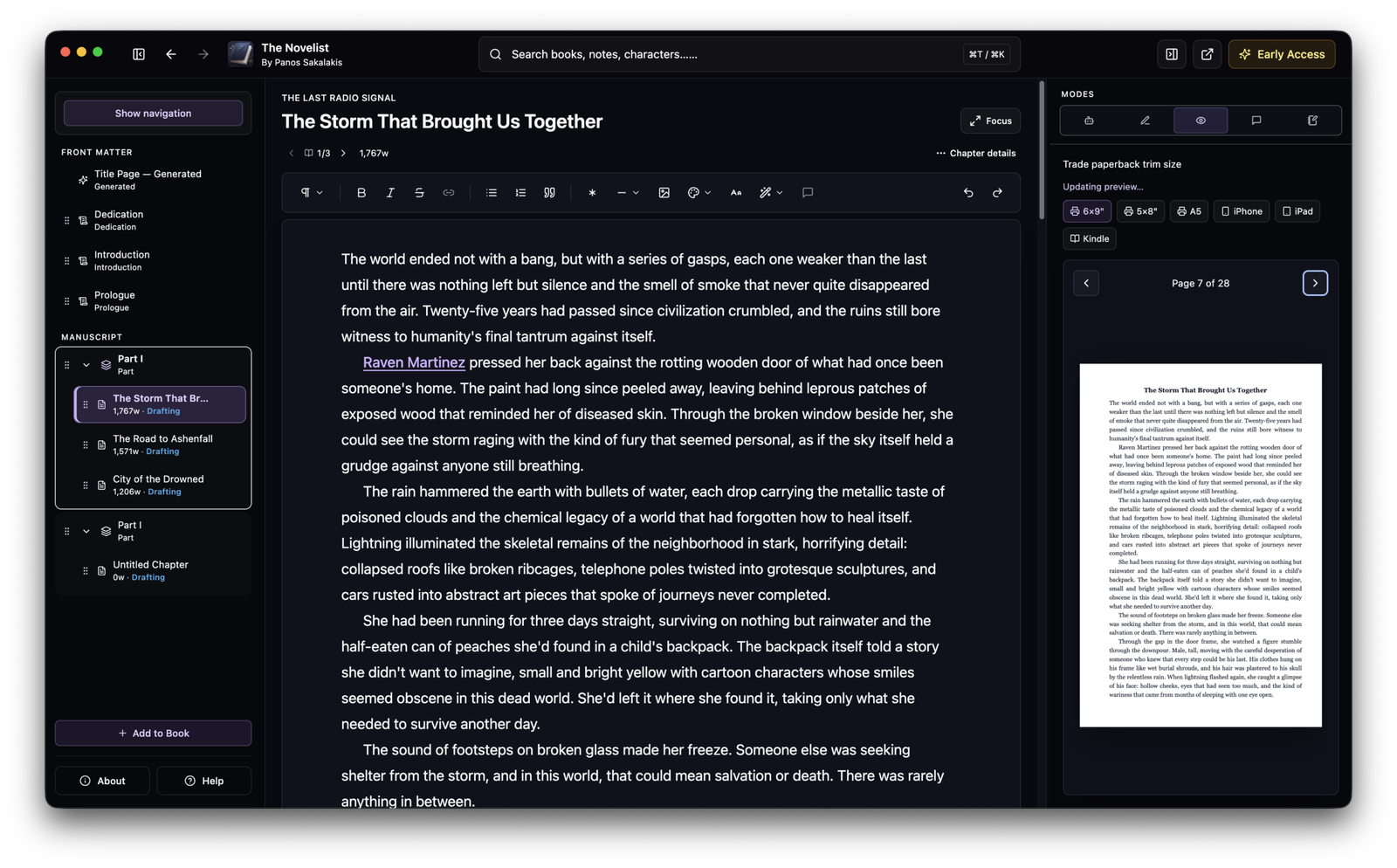Insert a scene break asterisk

tap(592, 193)
